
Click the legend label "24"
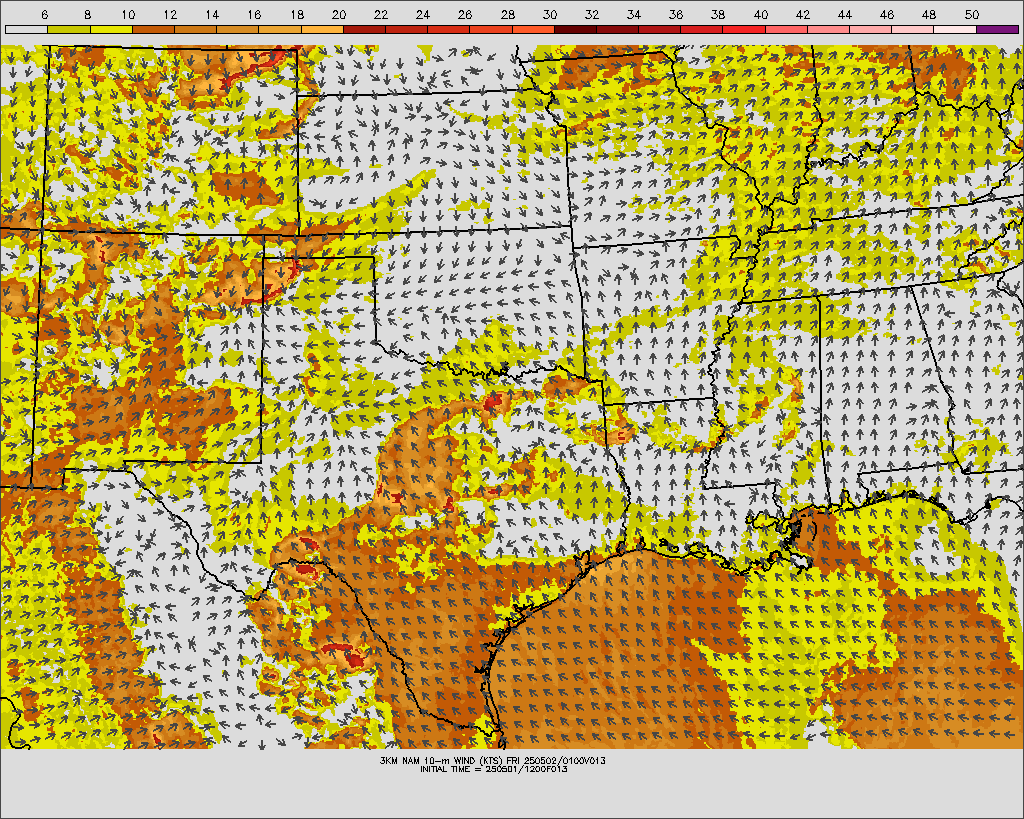pyautogui.click(x=423, y=14)
